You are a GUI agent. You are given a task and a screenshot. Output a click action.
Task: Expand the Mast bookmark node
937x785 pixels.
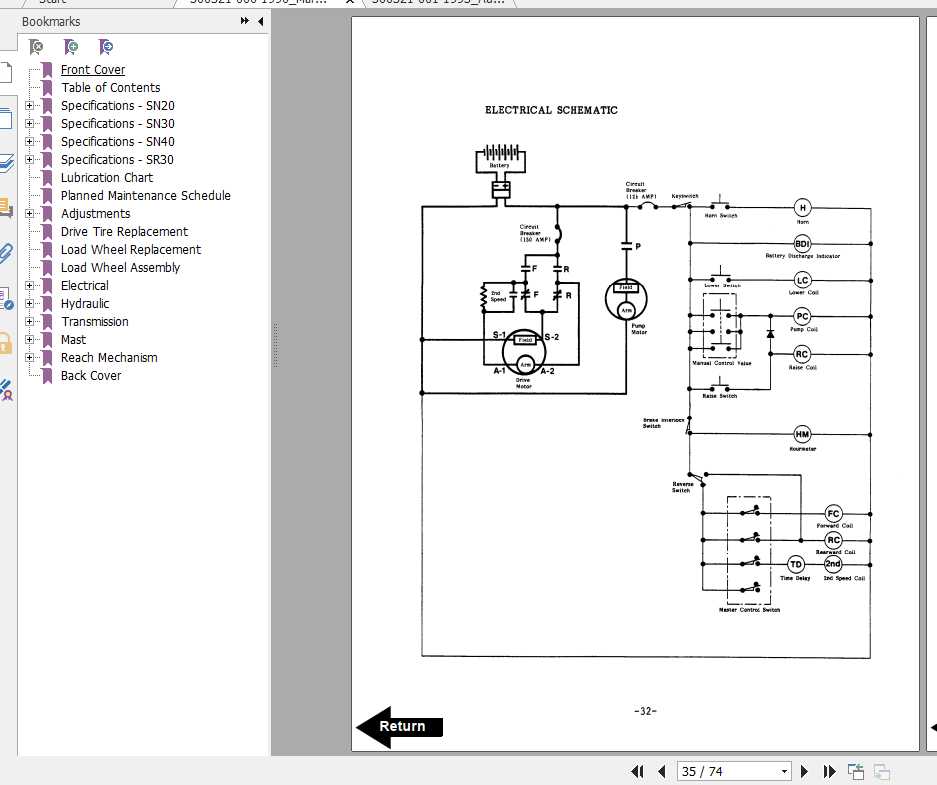pos(29,340)
